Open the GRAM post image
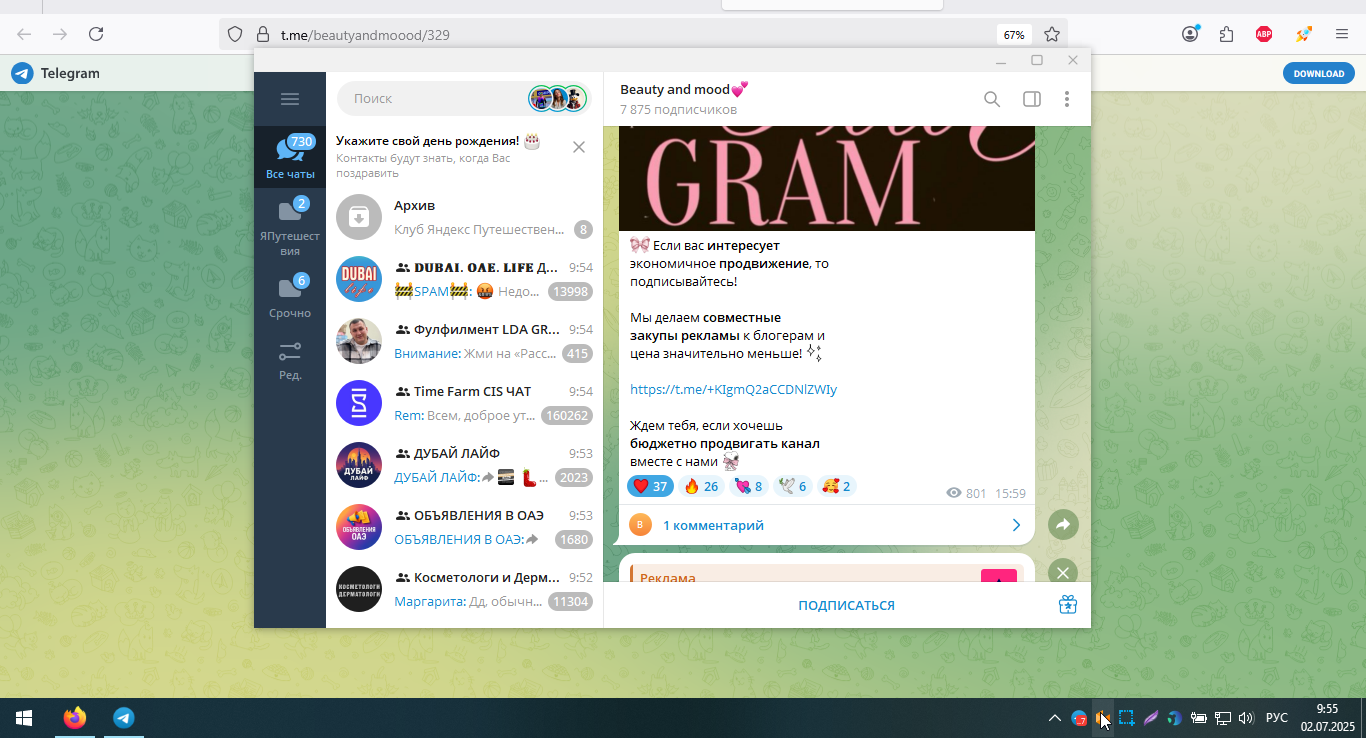The width and height of the screenshot is (1366, 738). (x=827, y=178)
